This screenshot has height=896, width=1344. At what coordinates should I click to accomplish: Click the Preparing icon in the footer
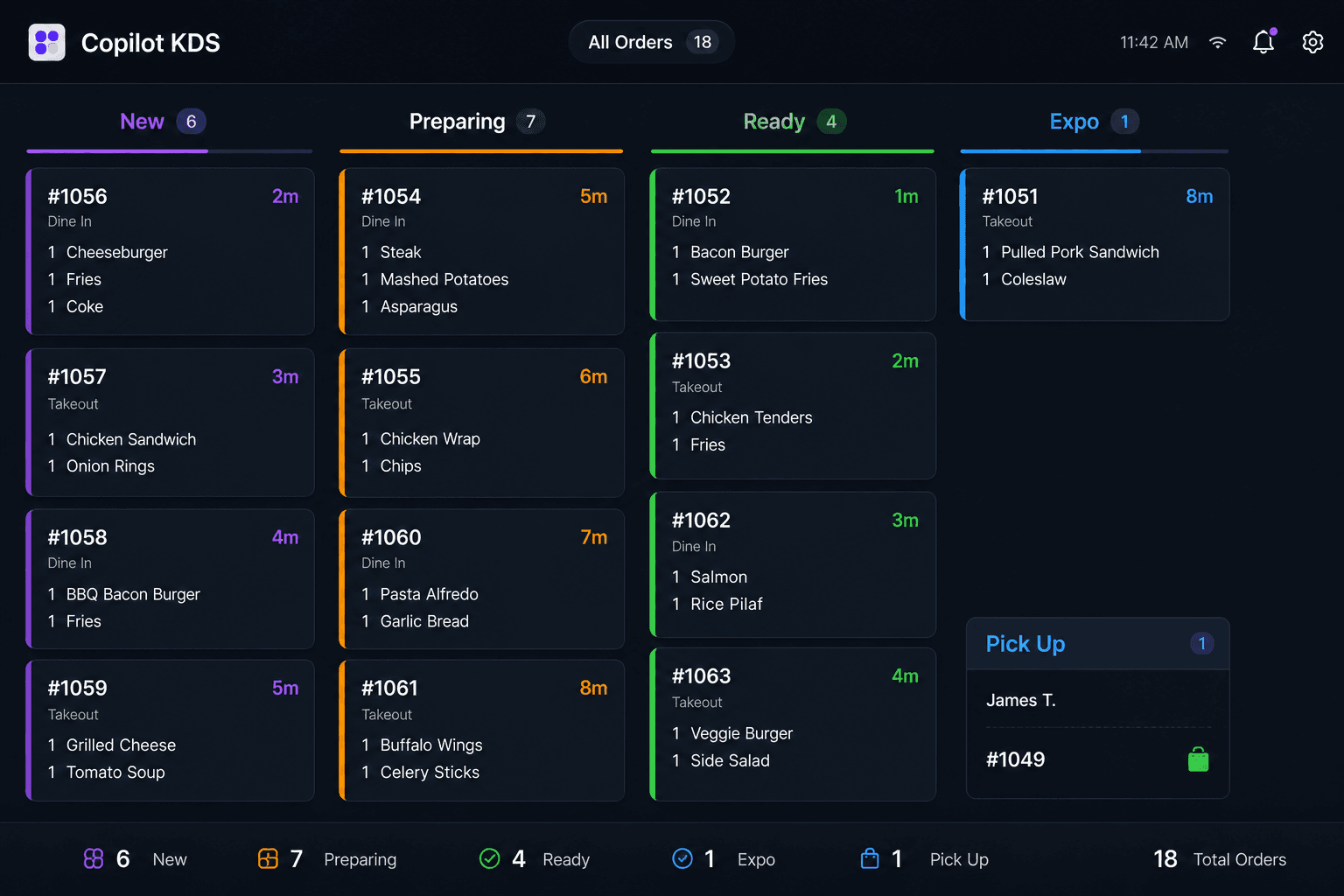pos(268,859)
